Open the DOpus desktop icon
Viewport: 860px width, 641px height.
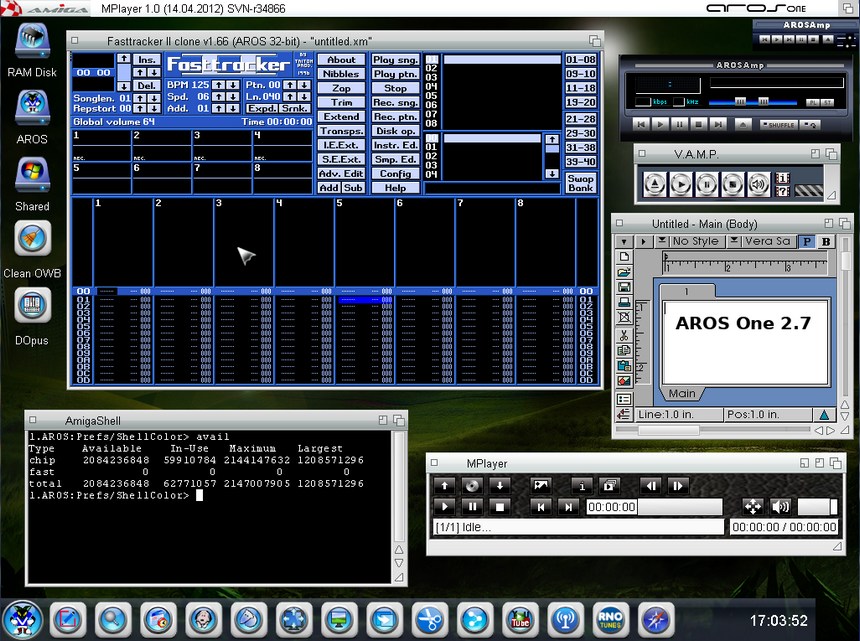coord(32,305)
